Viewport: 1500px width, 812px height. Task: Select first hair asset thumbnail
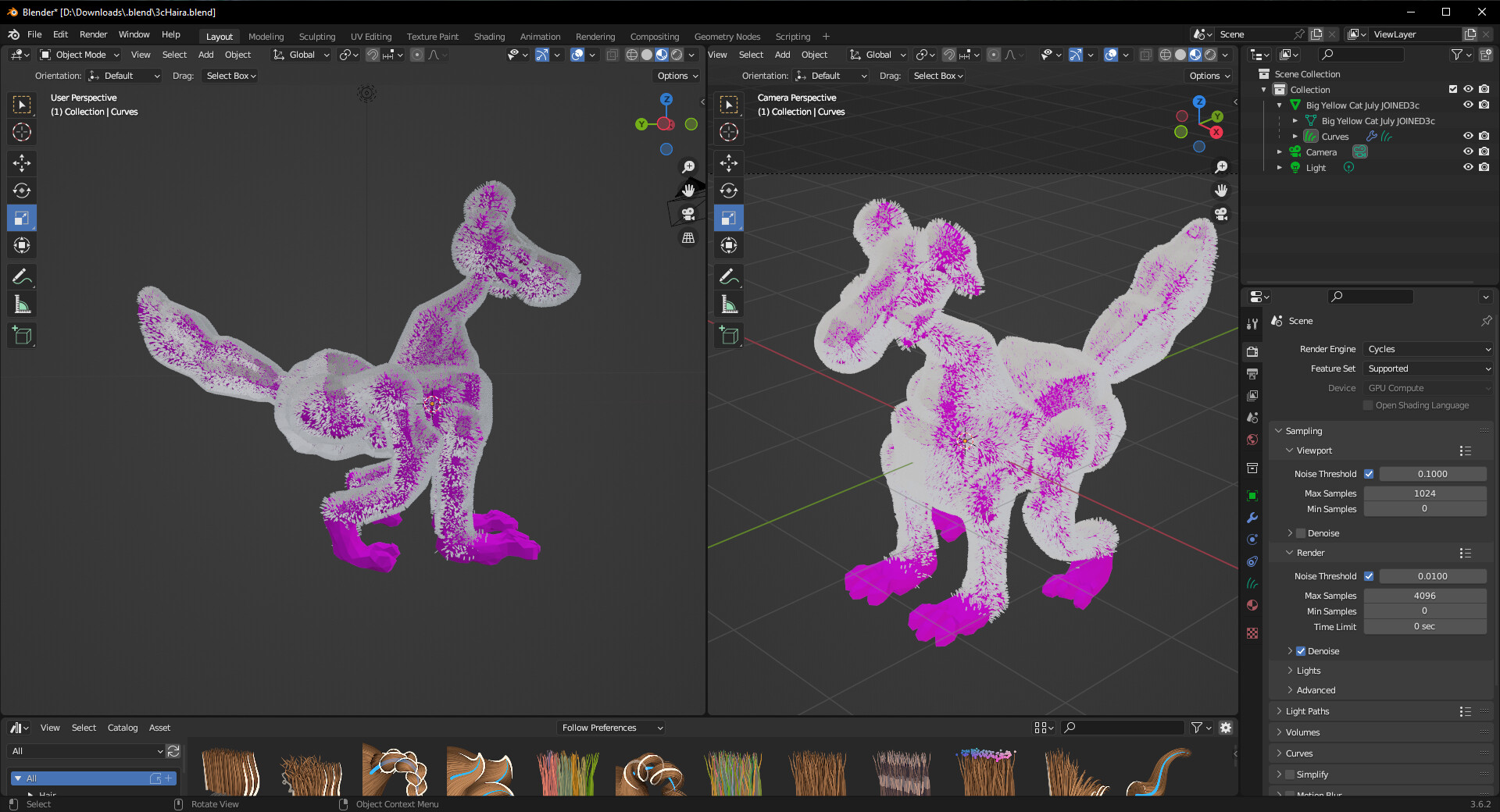230,771
